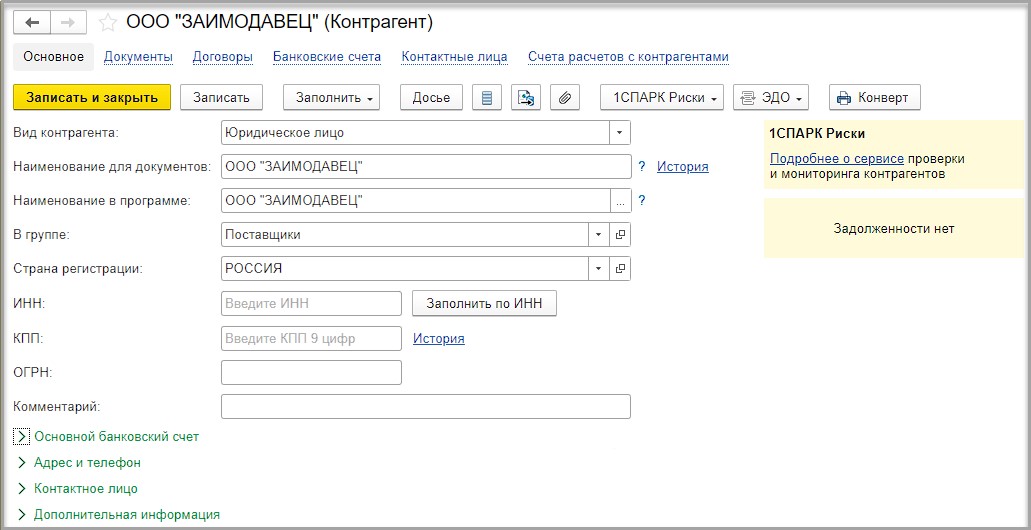Click the document exchange icon button
This screenshot has width=1031, height=530.
[x=525, y=98]
